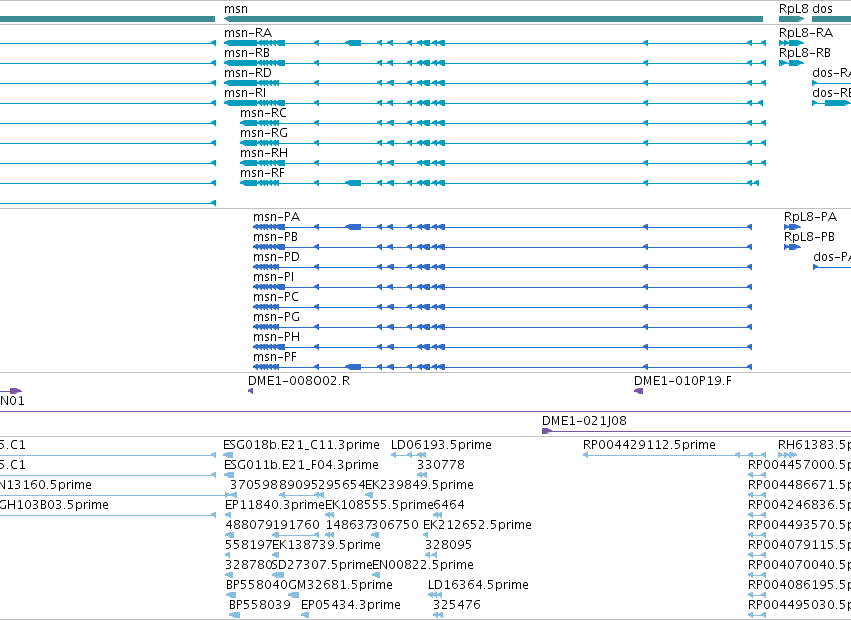
Task: Click the BP558040 EST label
Action: tap(257, 586)
